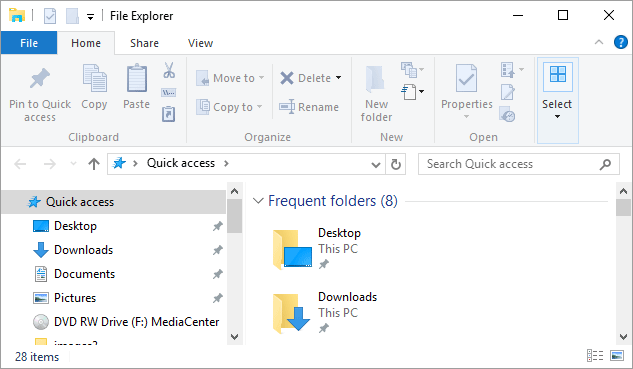Click navigation pane scrollbar up arrow

pyautogui.click(x=235, y=191)
